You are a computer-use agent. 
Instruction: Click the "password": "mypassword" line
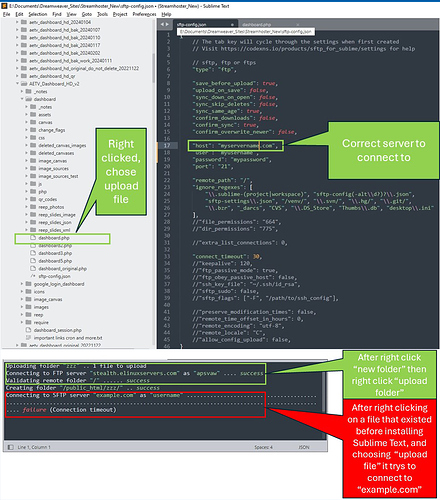232,159
